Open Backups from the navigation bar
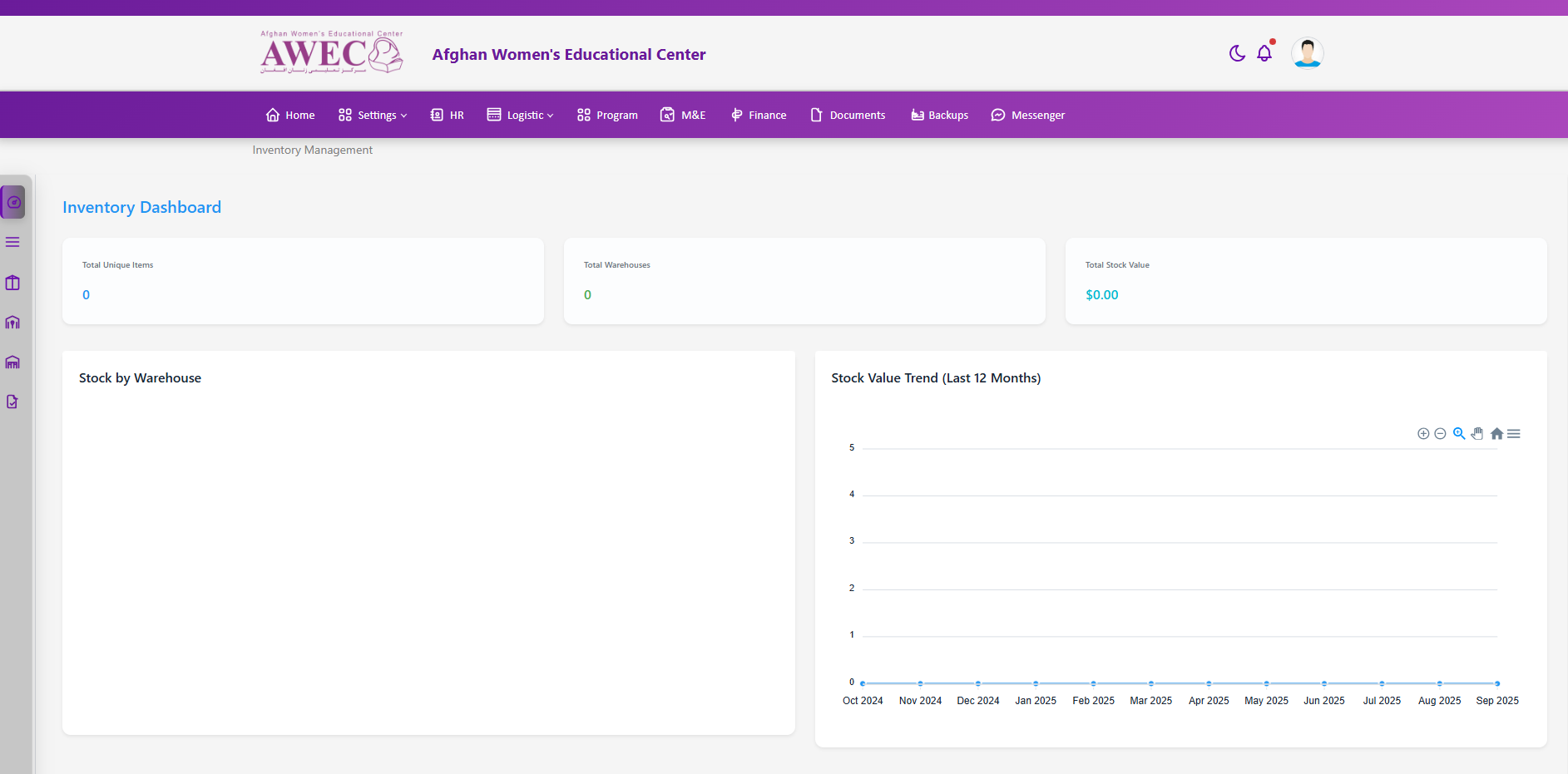1568x774 pixels. coord(939,115)
